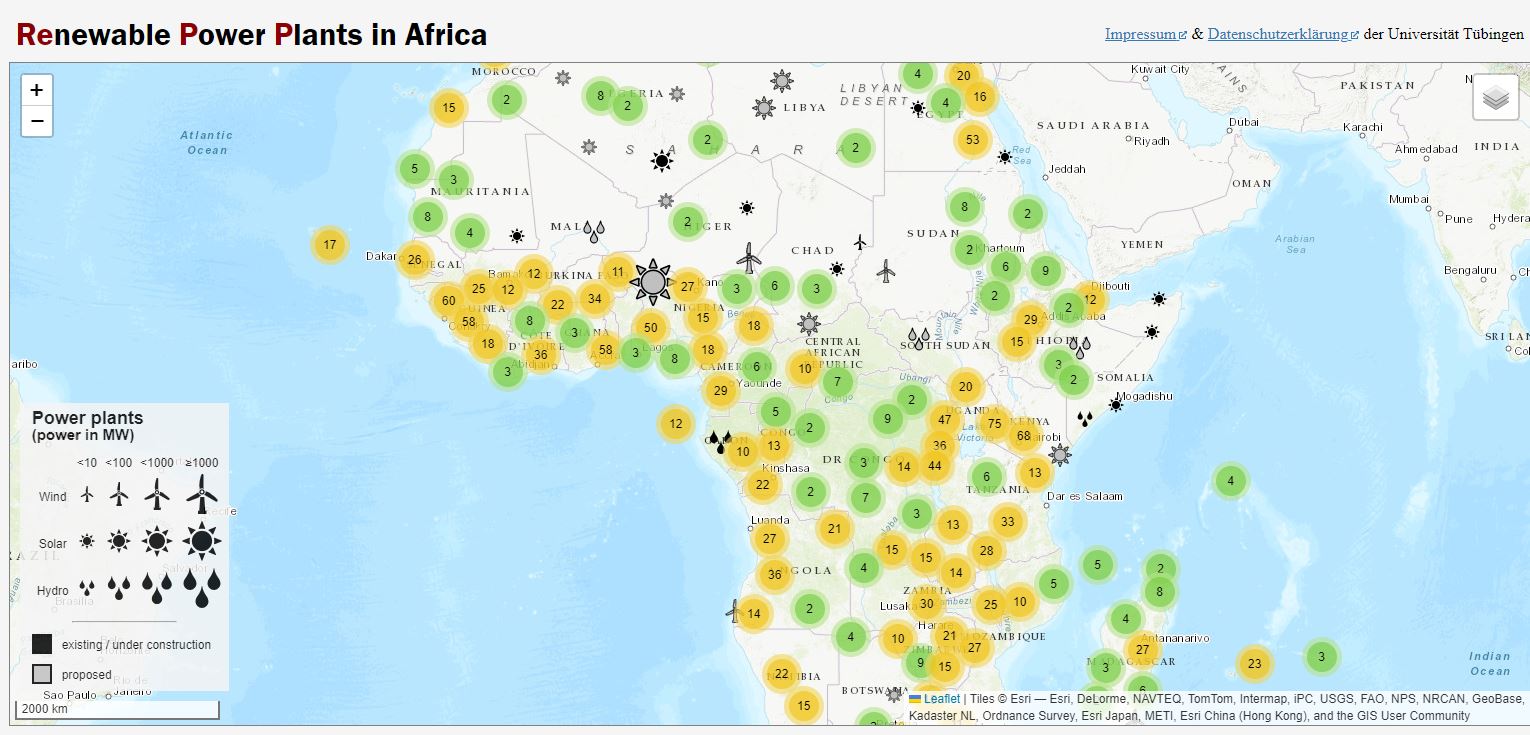Click the hydro droplet marker in Mali
The image size is (1530, 735).
tap(594, 233)
